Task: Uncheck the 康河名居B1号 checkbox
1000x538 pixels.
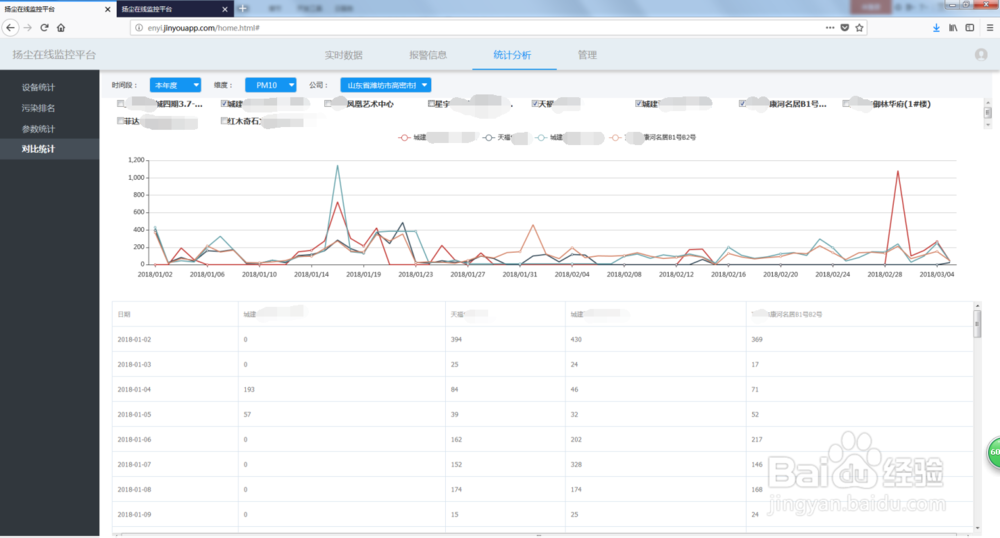Action: [x=742, y=104]
